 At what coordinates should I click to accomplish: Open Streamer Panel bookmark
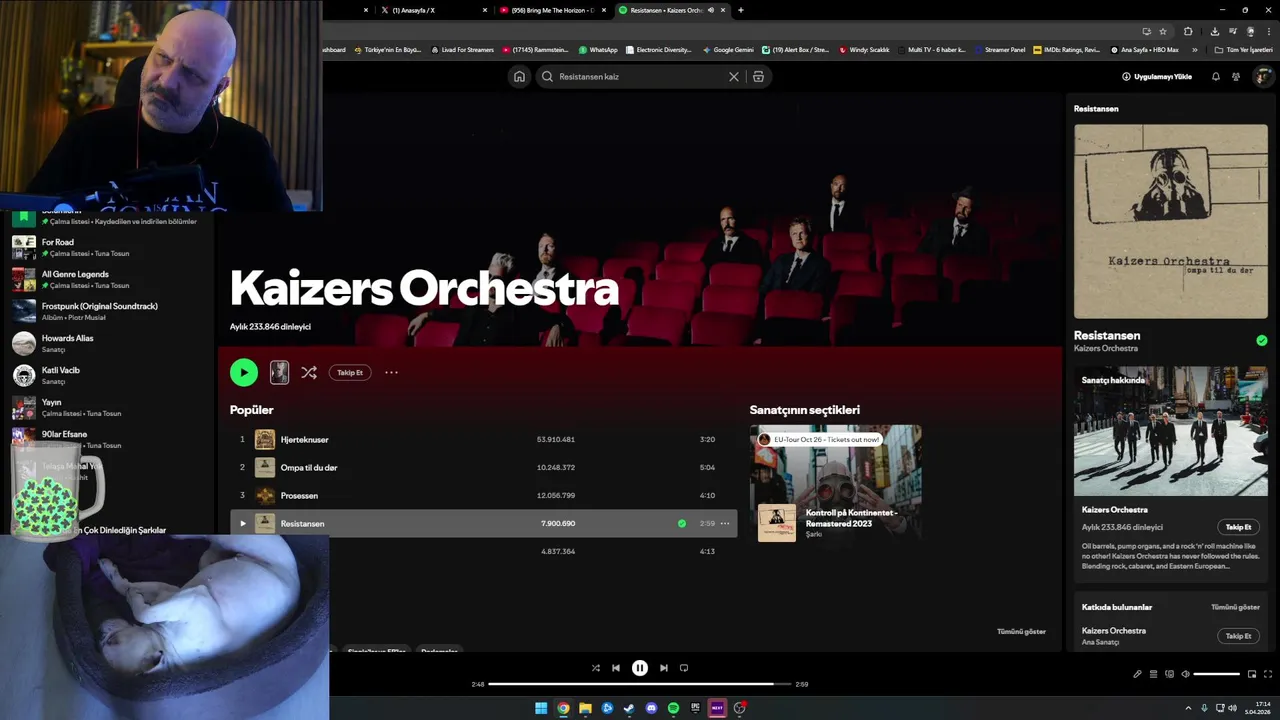999,49
